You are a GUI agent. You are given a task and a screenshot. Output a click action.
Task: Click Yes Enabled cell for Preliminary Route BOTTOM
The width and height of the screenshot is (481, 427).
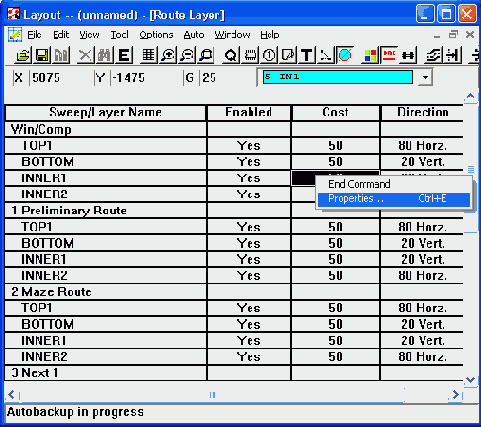click(x=249, y=243)
